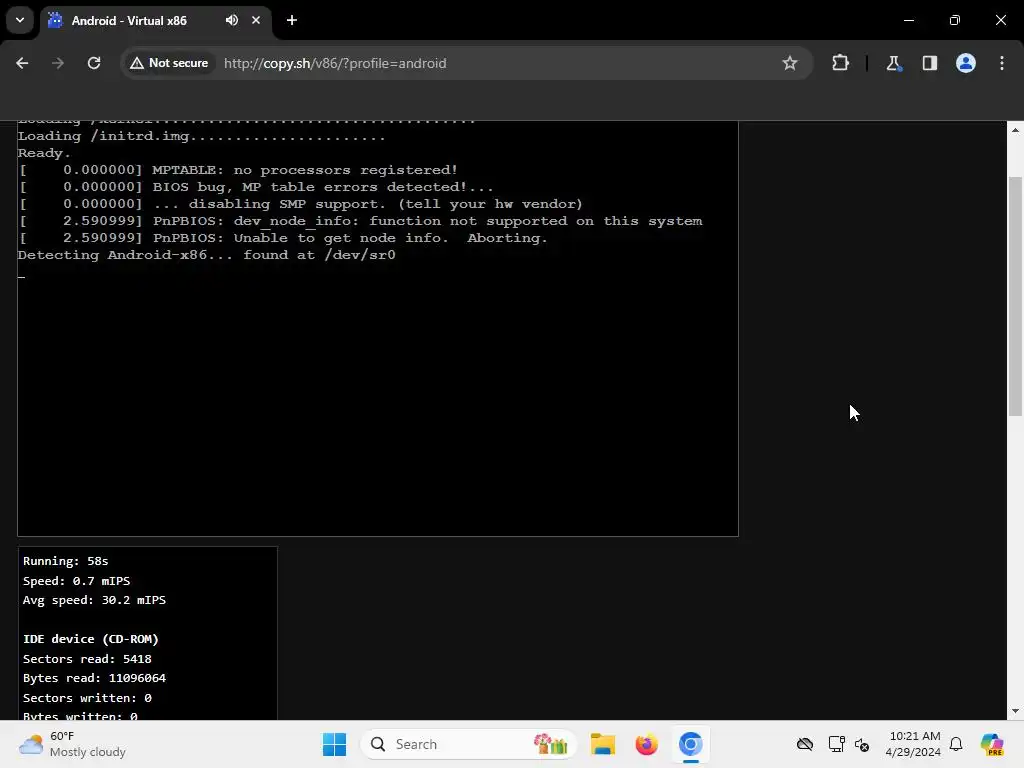View the Not secure site info
1024x768 pixels.
pos(169,63)
